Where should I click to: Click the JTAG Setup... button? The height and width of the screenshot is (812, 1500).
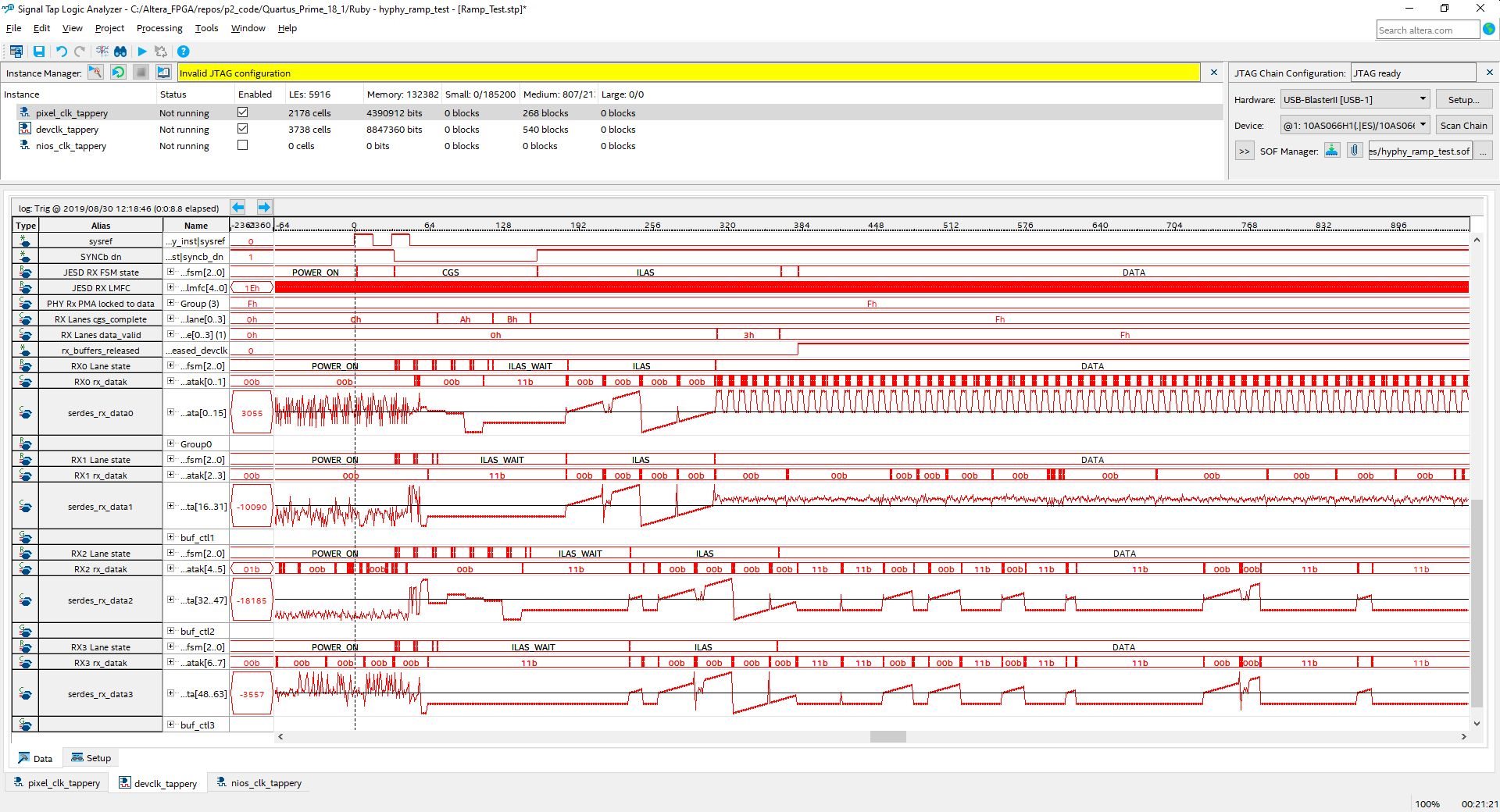1463,99
